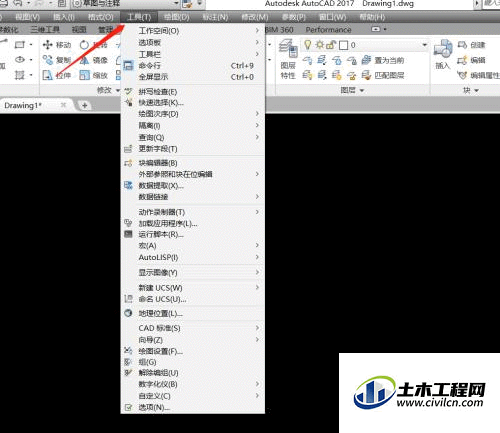Open the layer 0 dropdown list

tap(424, 45)
